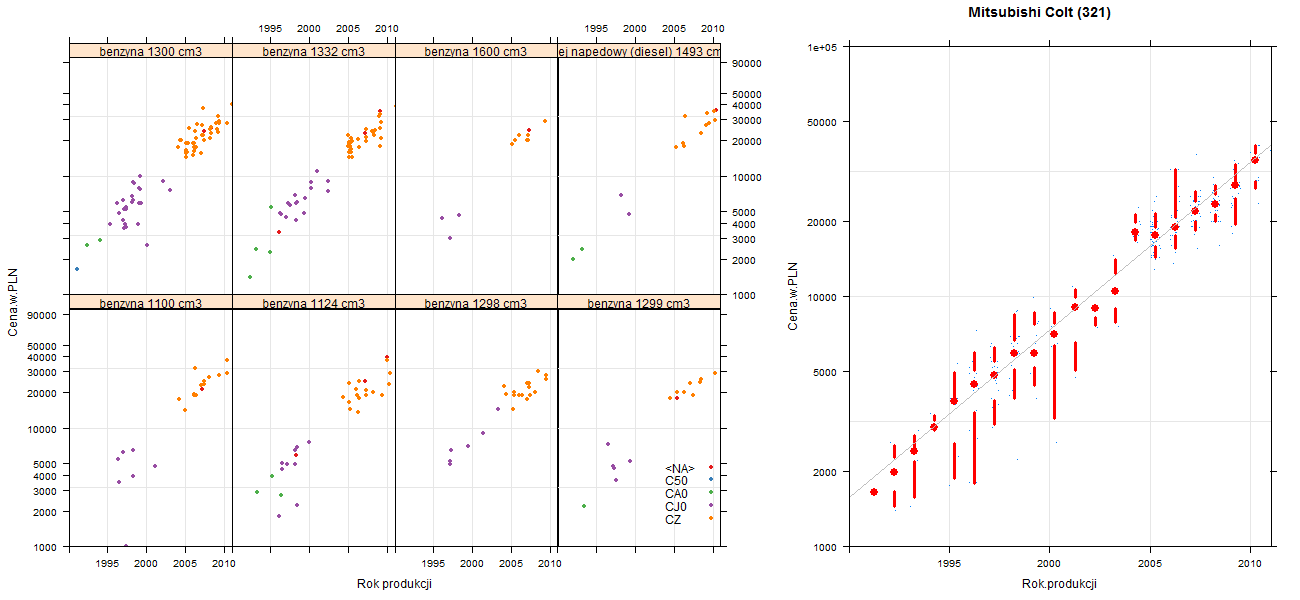
Task: Select the "benzyna 1300 cm3" panel header
Action: coord(151,51)
